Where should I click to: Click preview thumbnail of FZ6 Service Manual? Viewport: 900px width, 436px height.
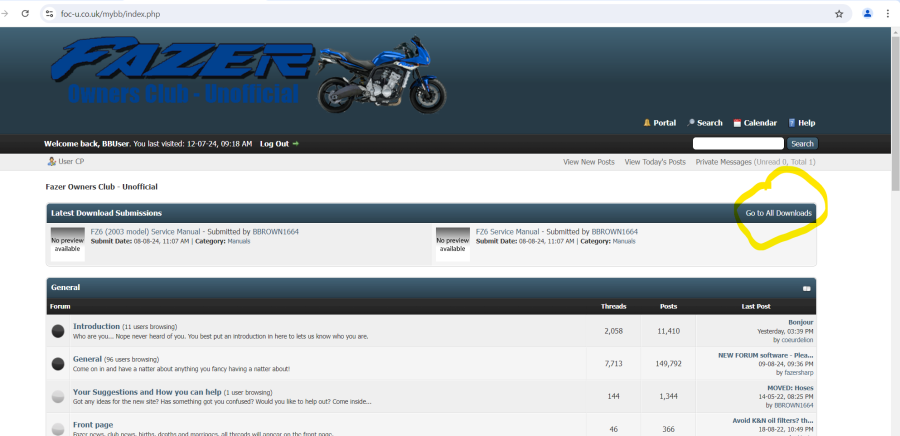pyautogui.click(x=453, y=244)
